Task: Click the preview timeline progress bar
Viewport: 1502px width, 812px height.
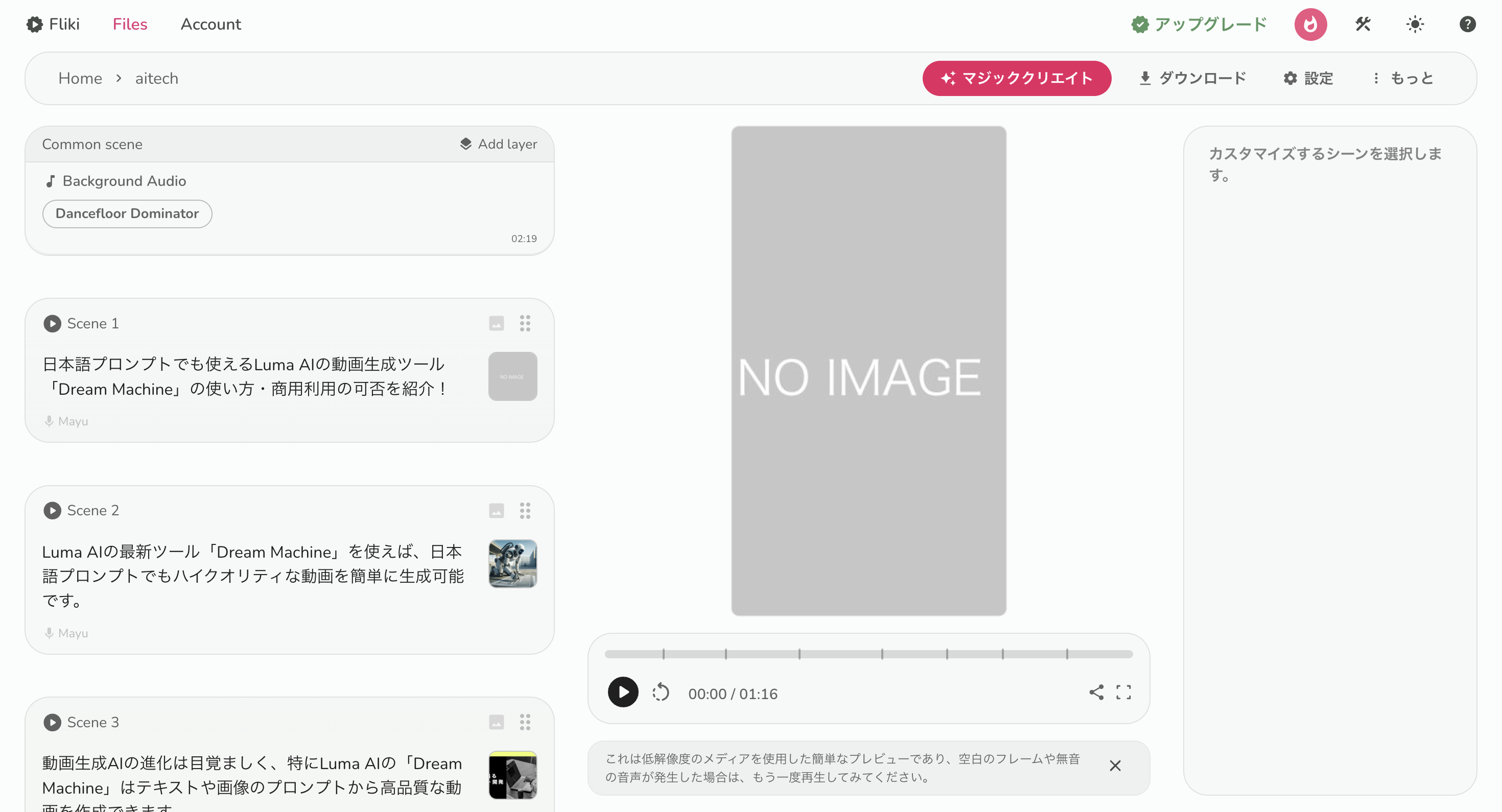Action: [x=868, y=654]
